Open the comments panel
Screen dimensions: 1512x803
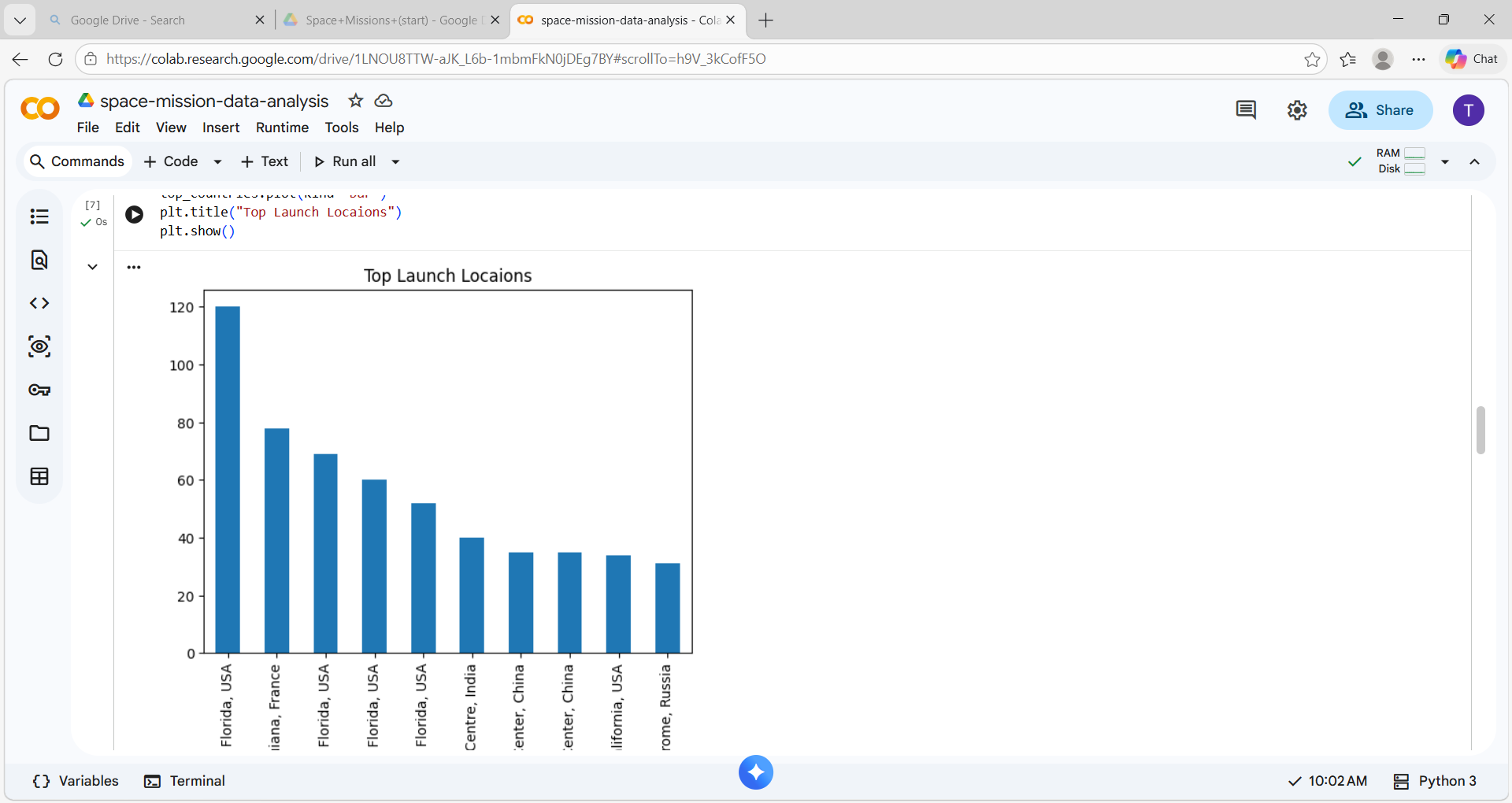[1245, 110]
